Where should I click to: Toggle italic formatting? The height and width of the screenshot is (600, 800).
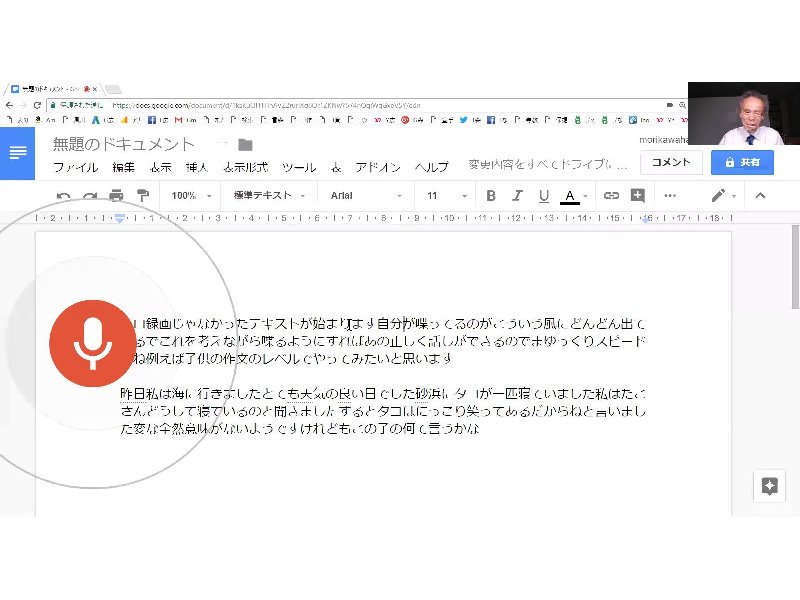(x=517, y=196)
